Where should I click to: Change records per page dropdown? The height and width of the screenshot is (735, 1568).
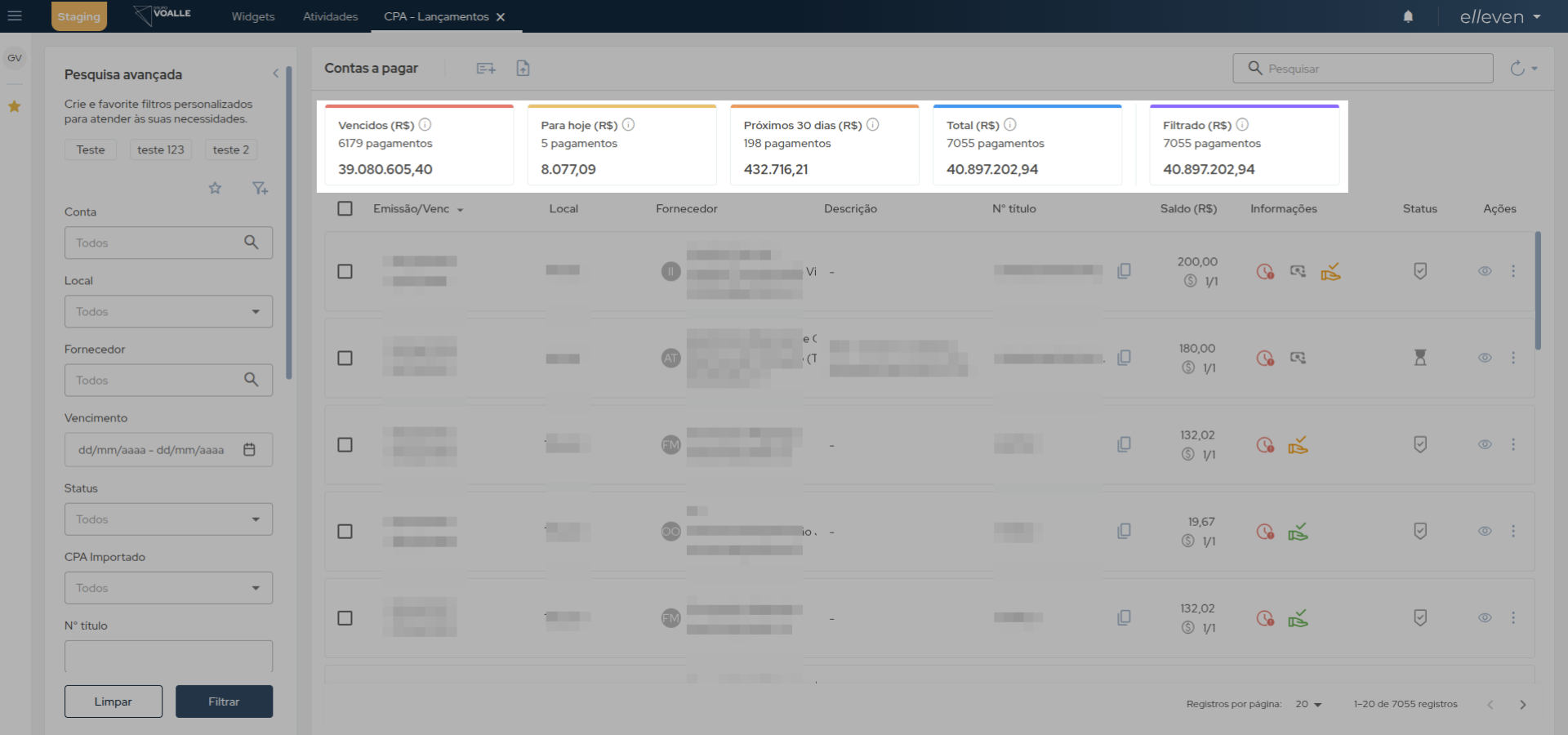[x=1308, y=704]
